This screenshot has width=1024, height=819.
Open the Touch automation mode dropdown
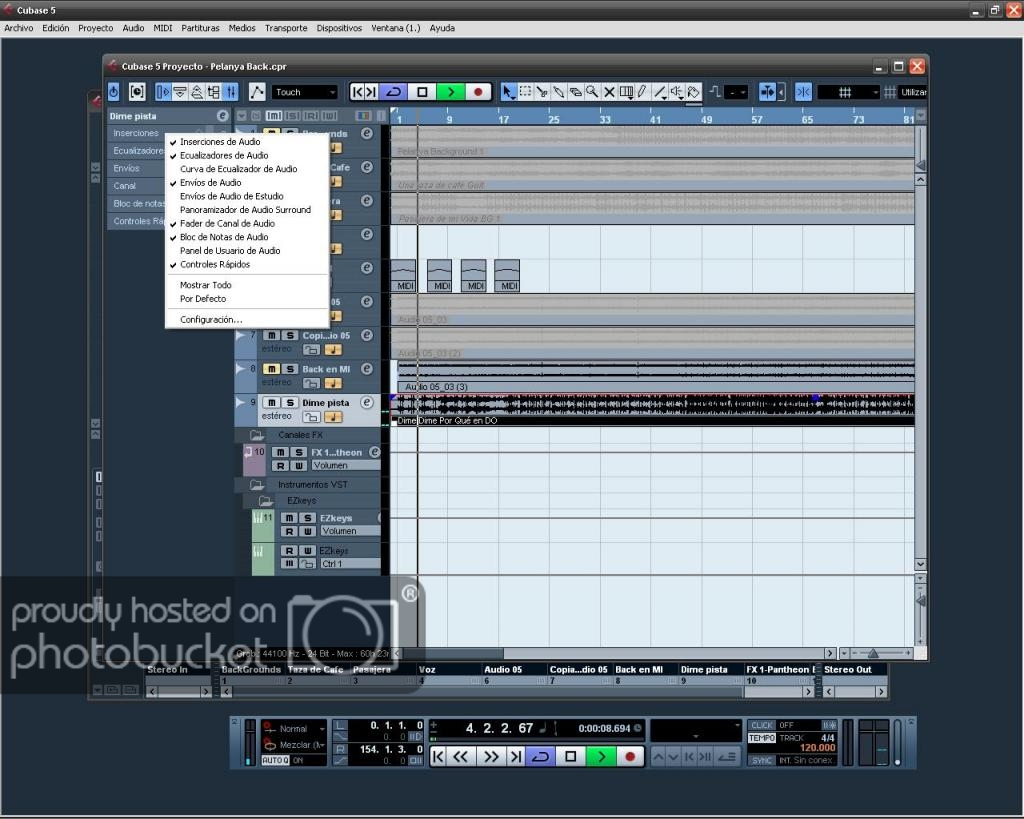pos(305,92)
